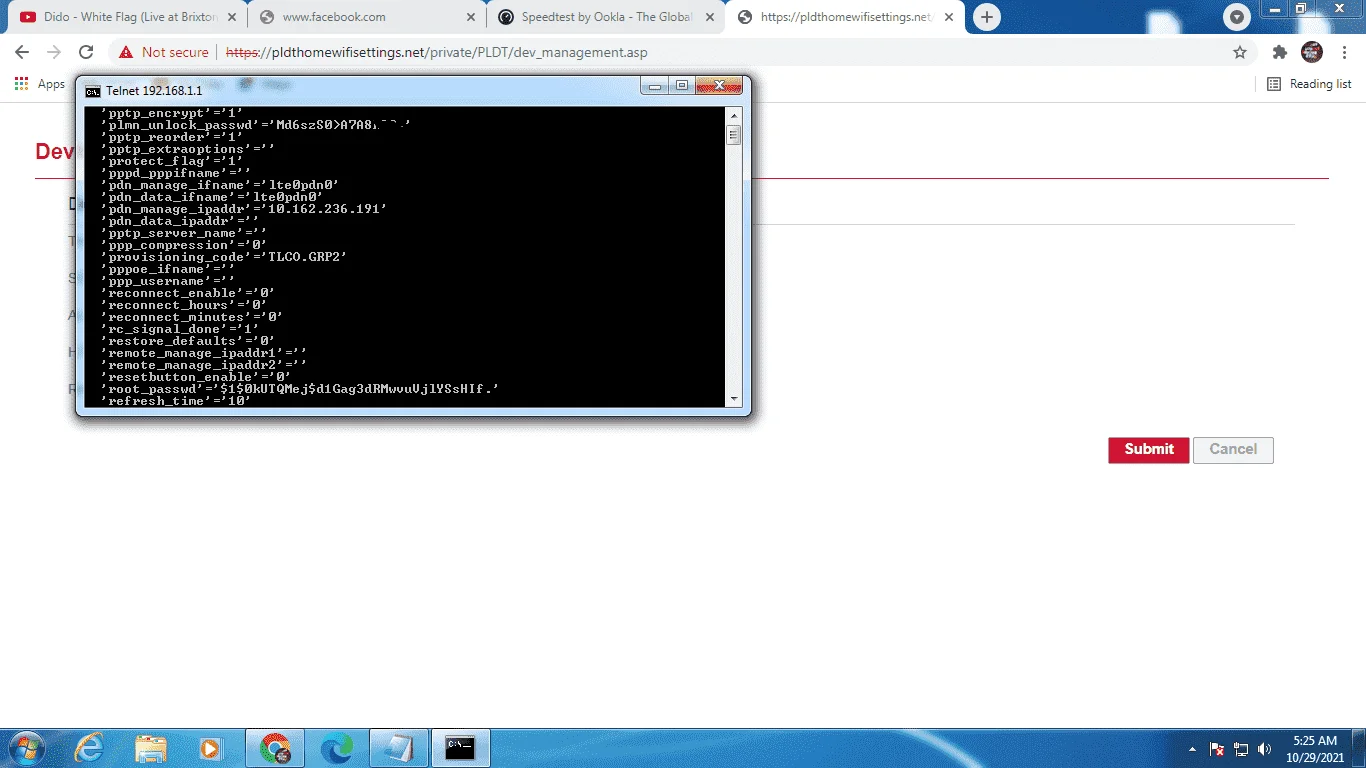The height and width of the screenshot is (768, 1366).
Task: Switch to Chrome in the taskbar
Action: (275, 748)
